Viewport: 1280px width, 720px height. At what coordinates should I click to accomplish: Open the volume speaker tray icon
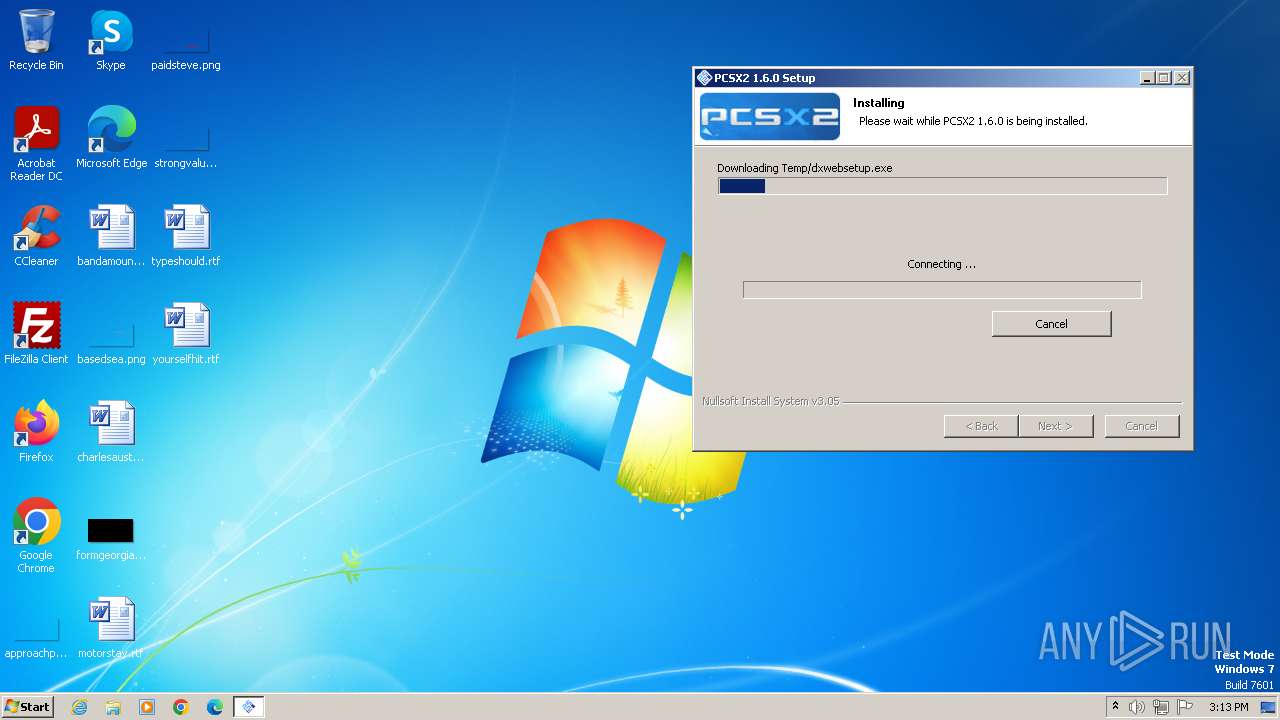(x=1137, y=707)
